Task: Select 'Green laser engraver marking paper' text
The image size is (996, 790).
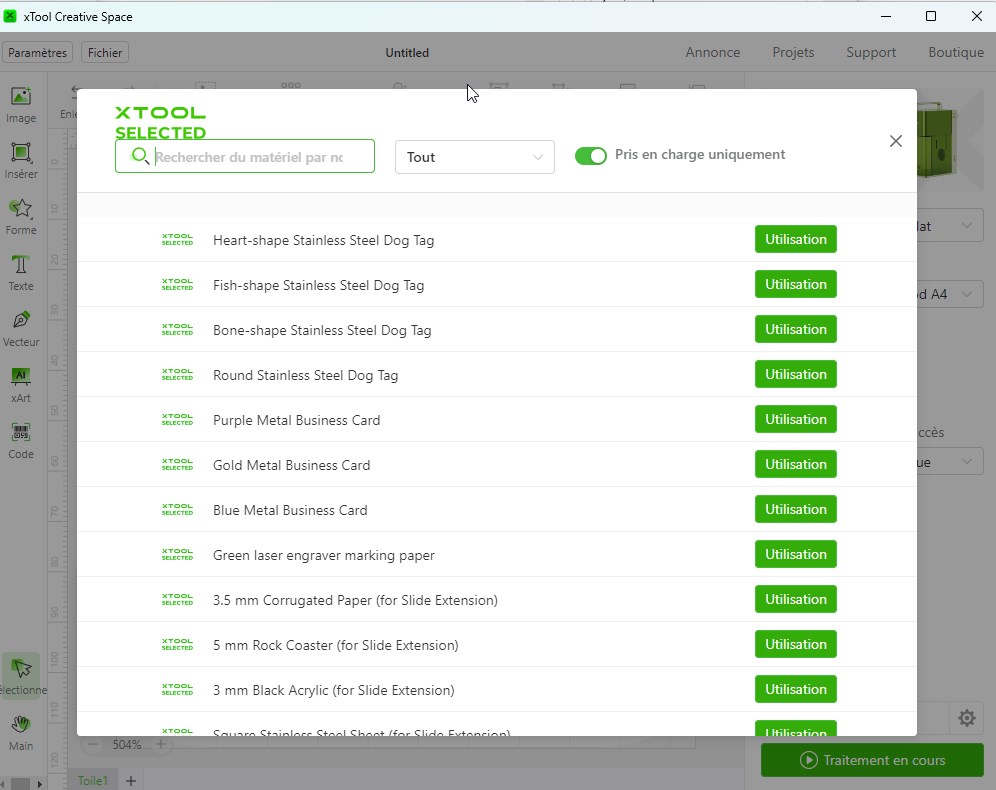Action: pyautogui.click(x=324, y=556)
